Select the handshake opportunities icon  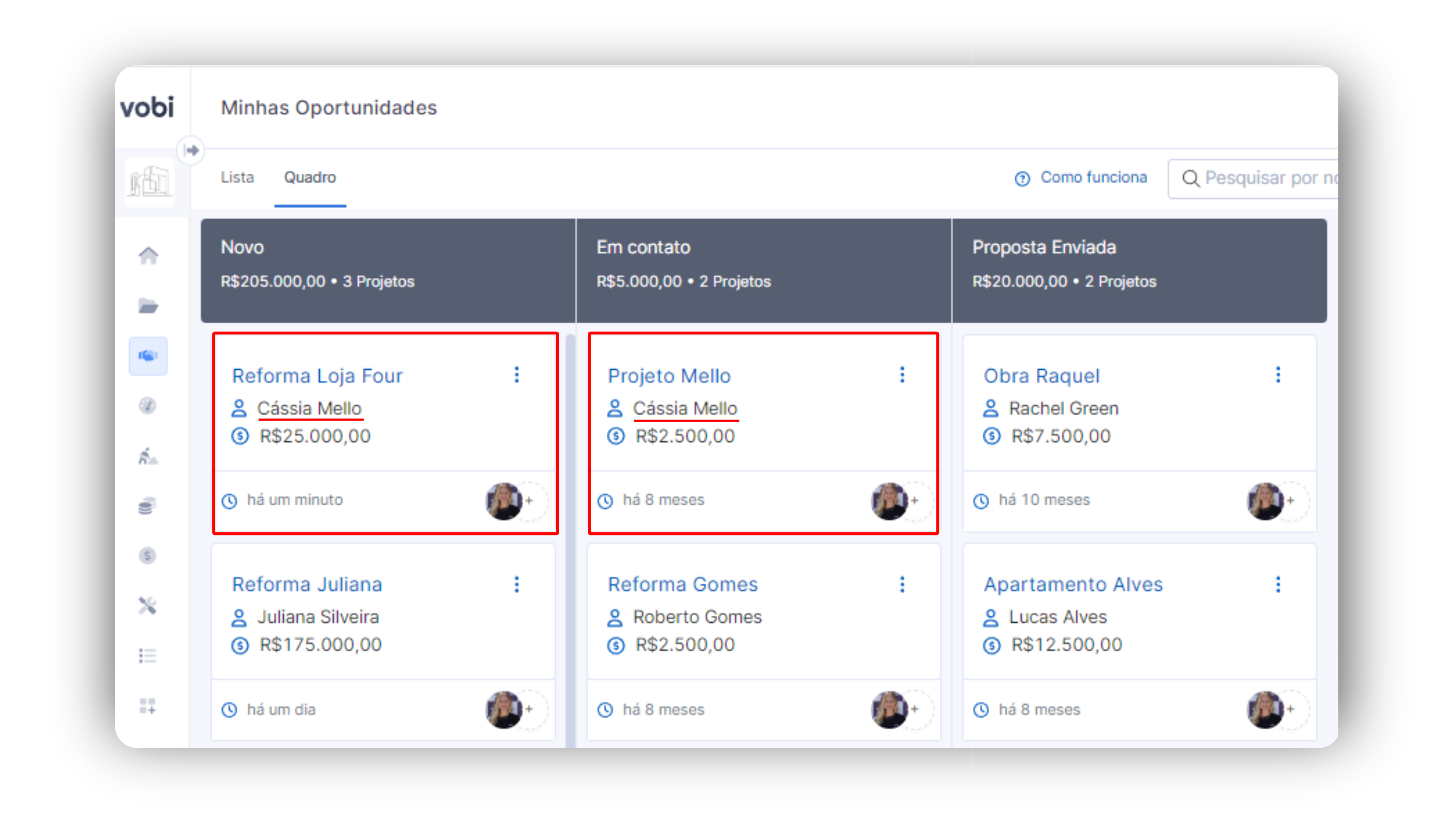click(x=148, y=356)
